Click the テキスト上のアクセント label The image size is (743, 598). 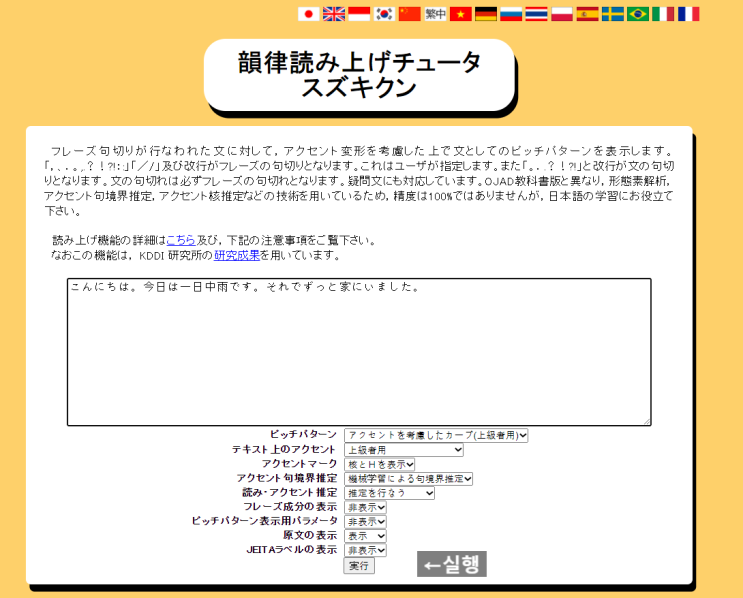283,449
